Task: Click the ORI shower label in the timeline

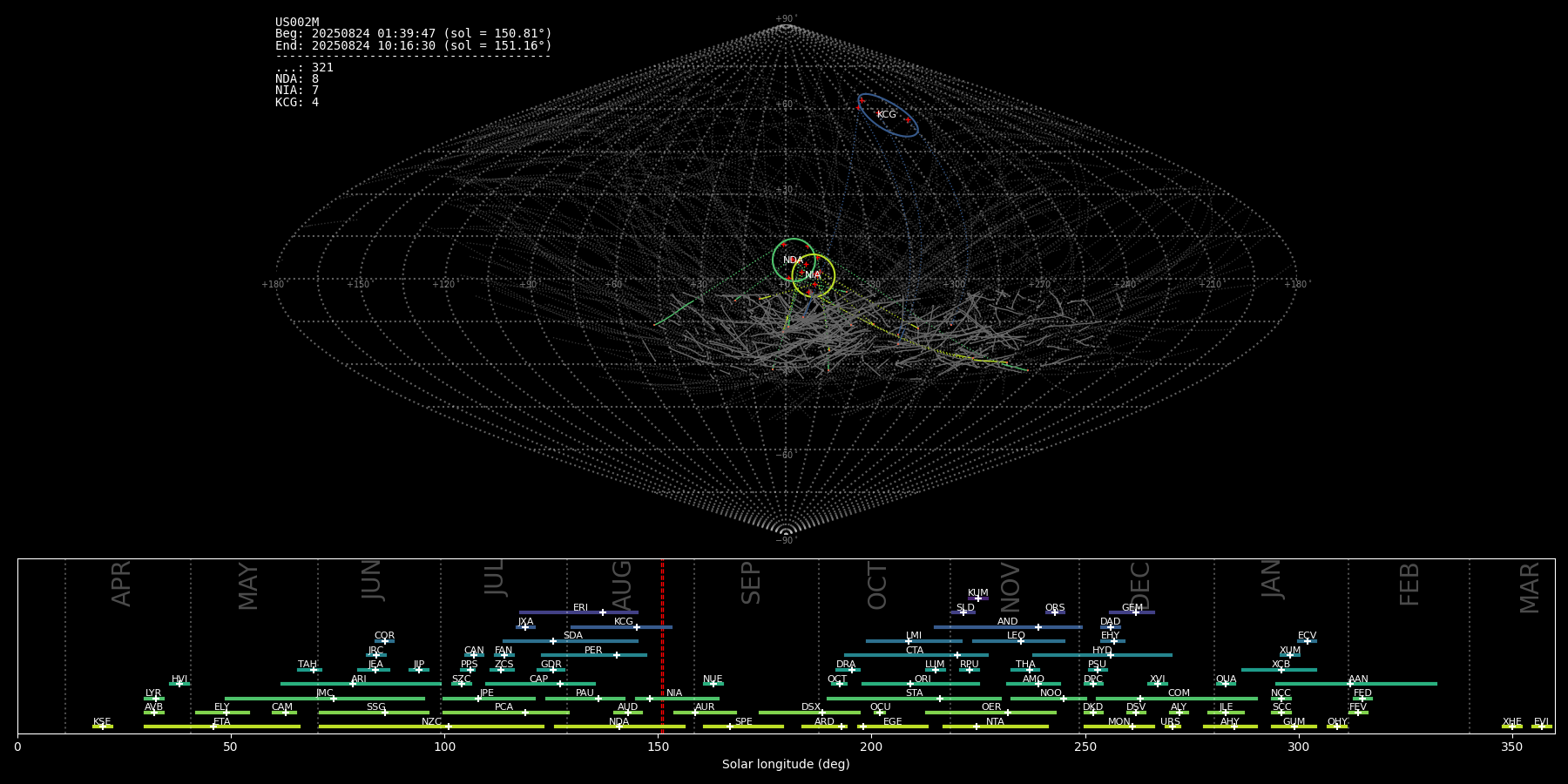Action: tap(923, 679)
